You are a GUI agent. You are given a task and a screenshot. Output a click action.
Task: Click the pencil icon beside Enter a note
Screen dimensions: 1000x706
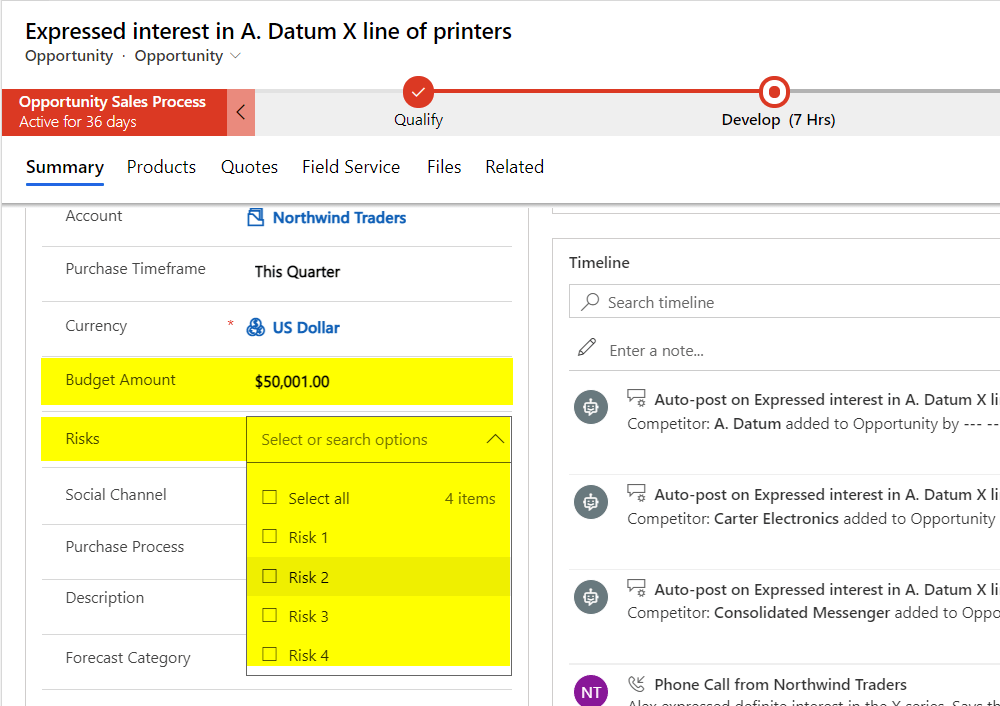588,348
